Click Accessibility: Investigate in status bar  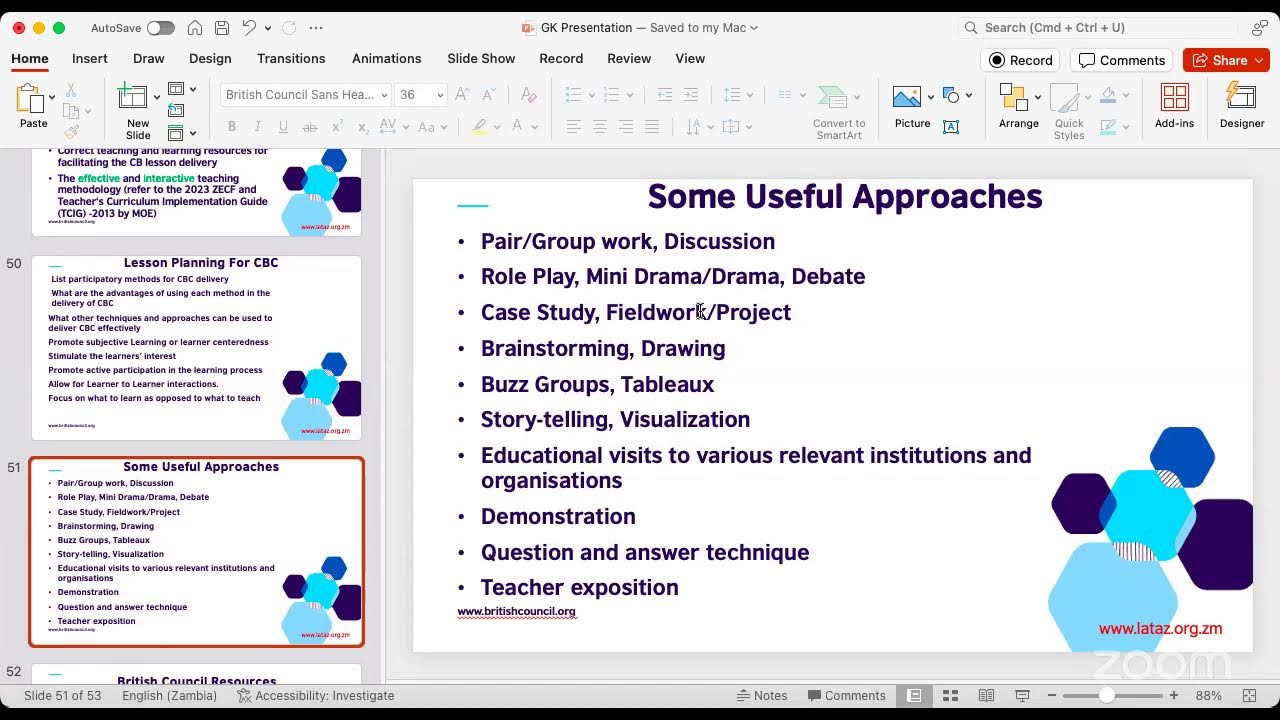[315, 695]
